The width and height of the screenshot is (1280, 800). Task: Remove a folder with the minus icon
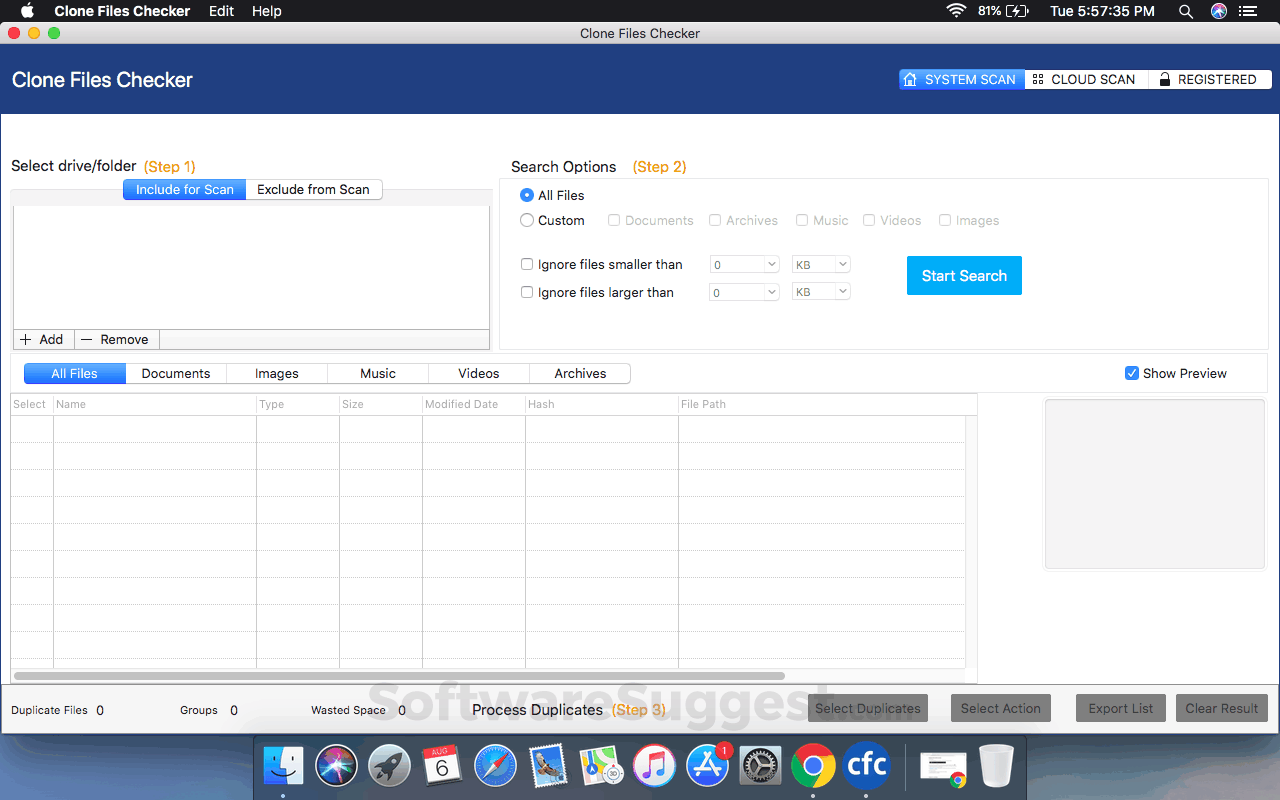coord(88,339)
